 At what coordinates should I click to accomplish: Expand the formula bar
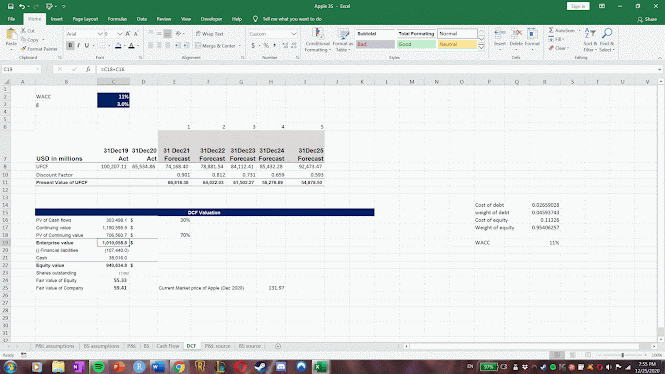[x=659, y=69]
